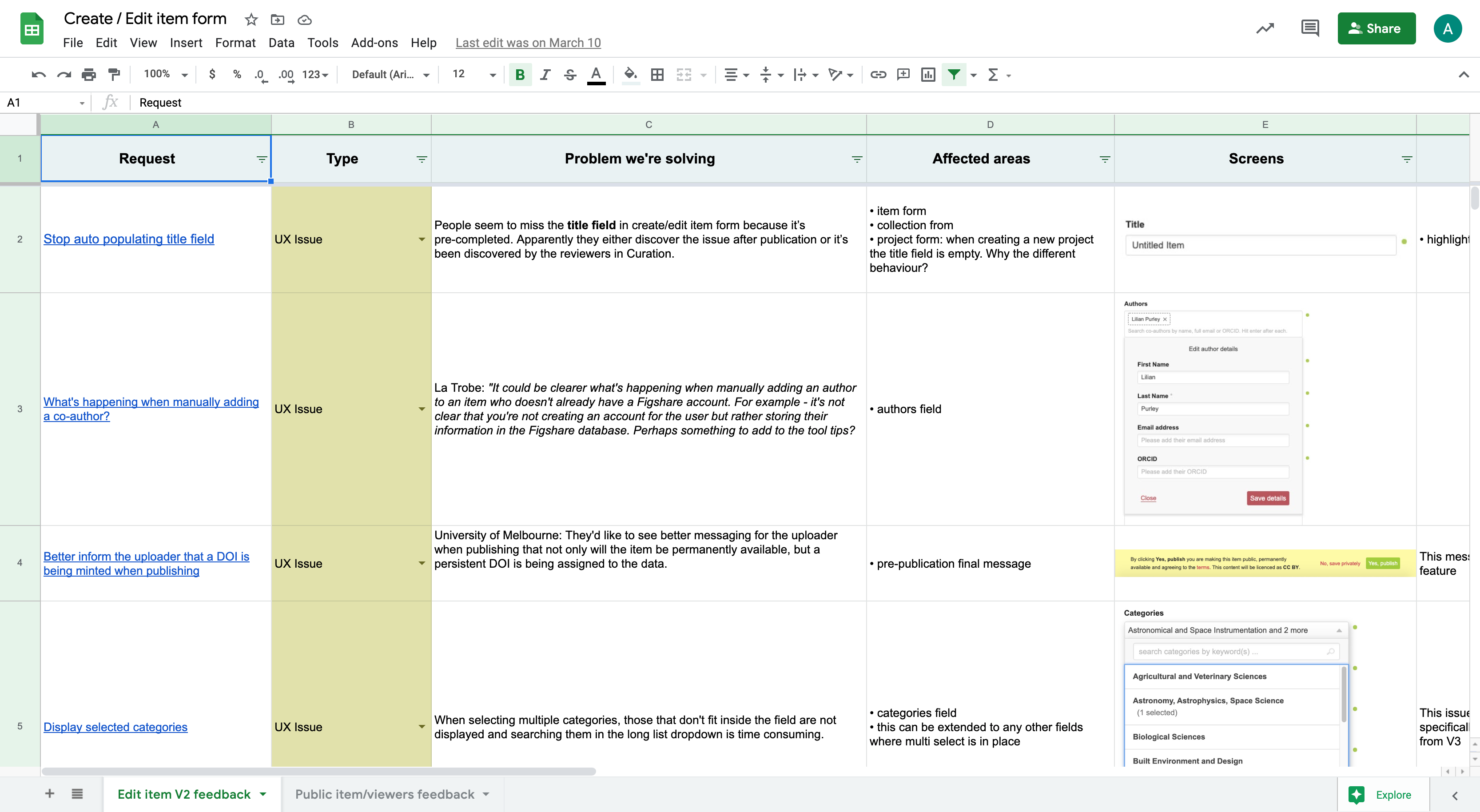Click the Insert chart icon
This screenshot has height=812, width=1480.
[x=928, y=75]
